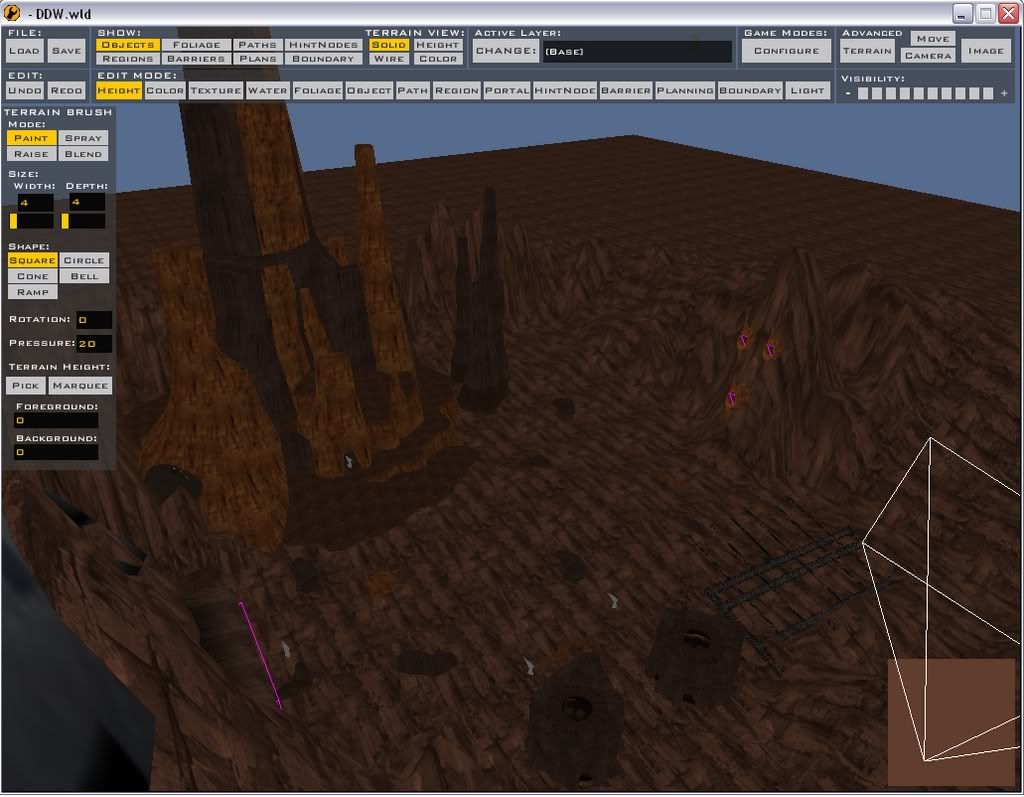Switch to Path edit mode
Screen dimensions: 1024x797
tap(413, 91)
